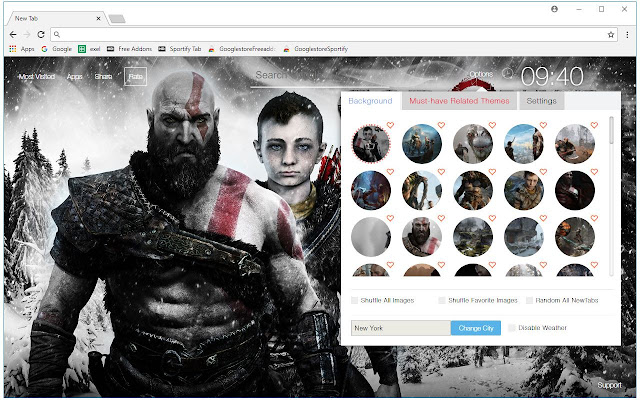Image resolution: width=640 pixels, height=400 pixels.
Task: Open a new tab with the tab button
Action: click(x=117, y=19)
